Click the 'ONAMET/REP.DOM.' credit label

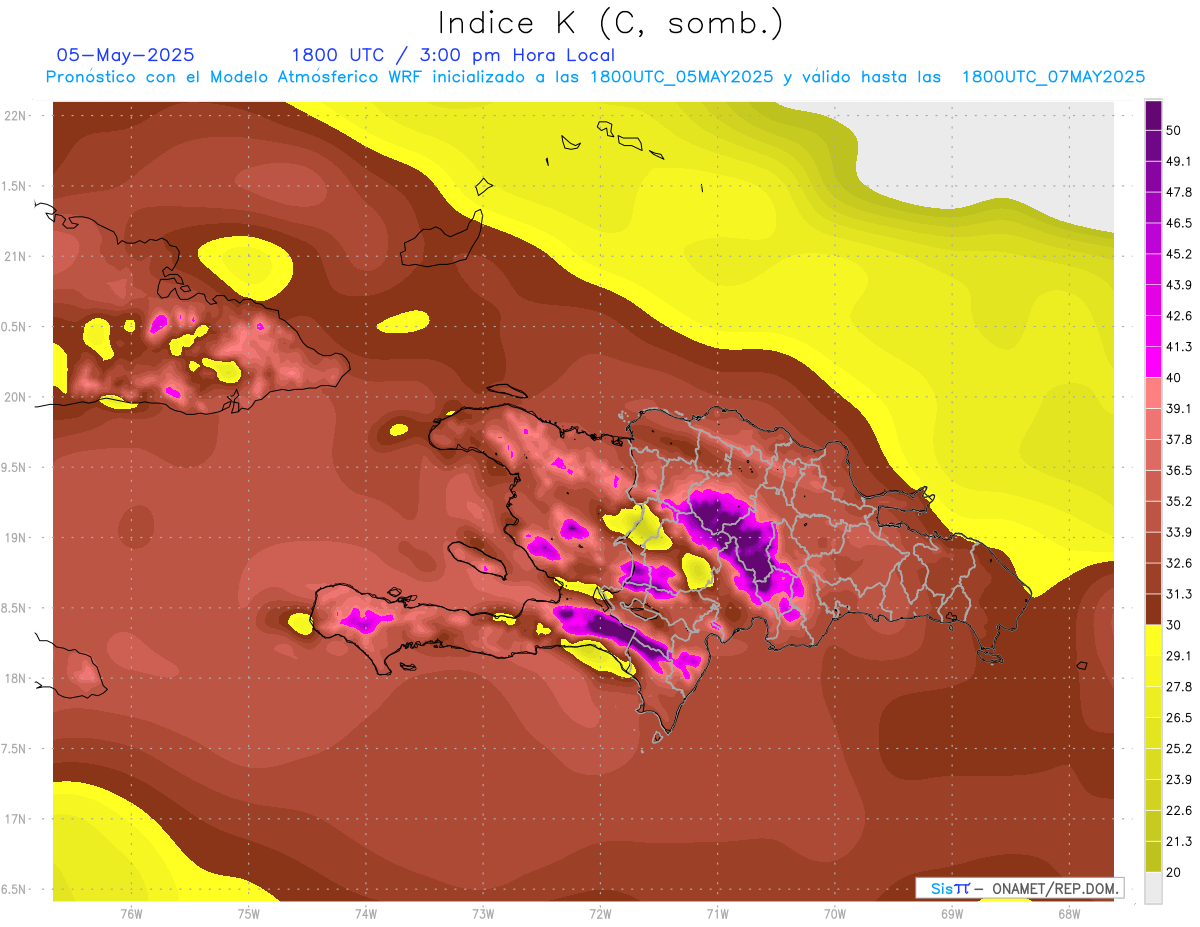coord(1053,888)
